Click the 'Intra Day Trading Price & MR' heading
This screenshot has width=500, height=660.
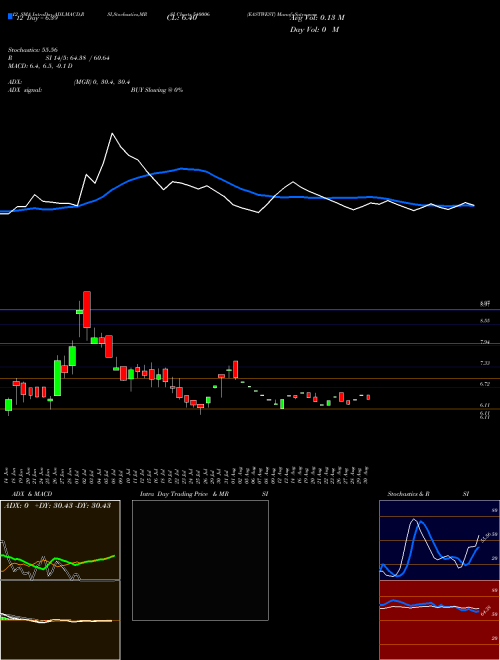(x=184, y=494)
